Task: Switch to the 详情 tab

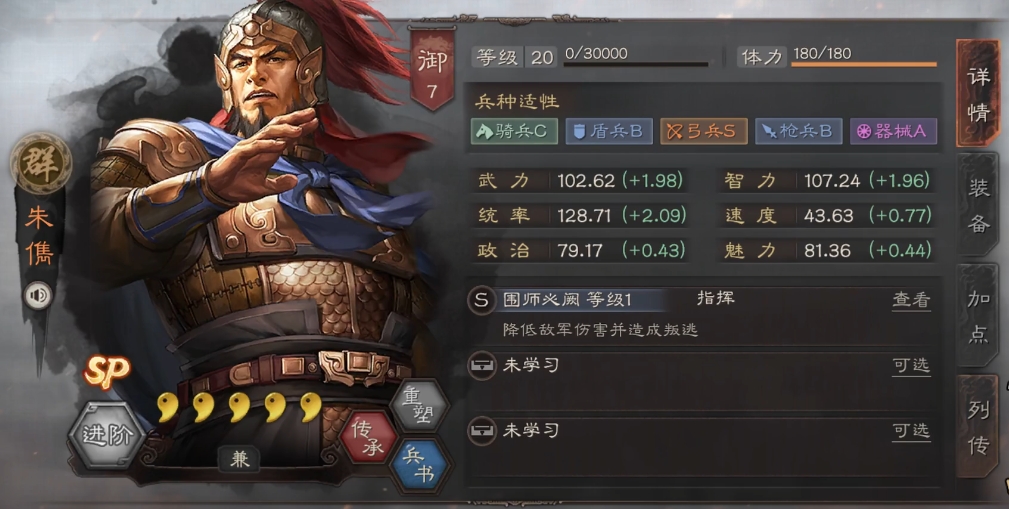Action: pyautogui.click(x=977, y=94)
